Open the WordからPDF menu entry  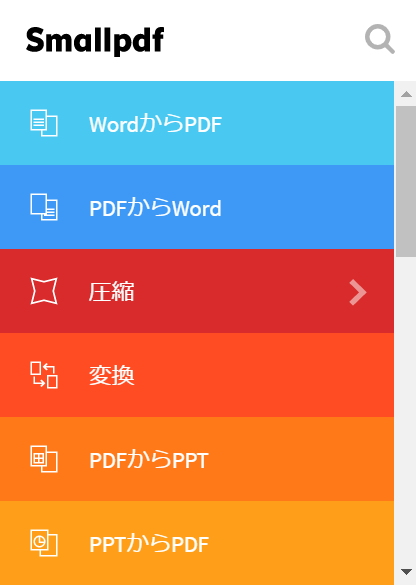tap(197, 123)
